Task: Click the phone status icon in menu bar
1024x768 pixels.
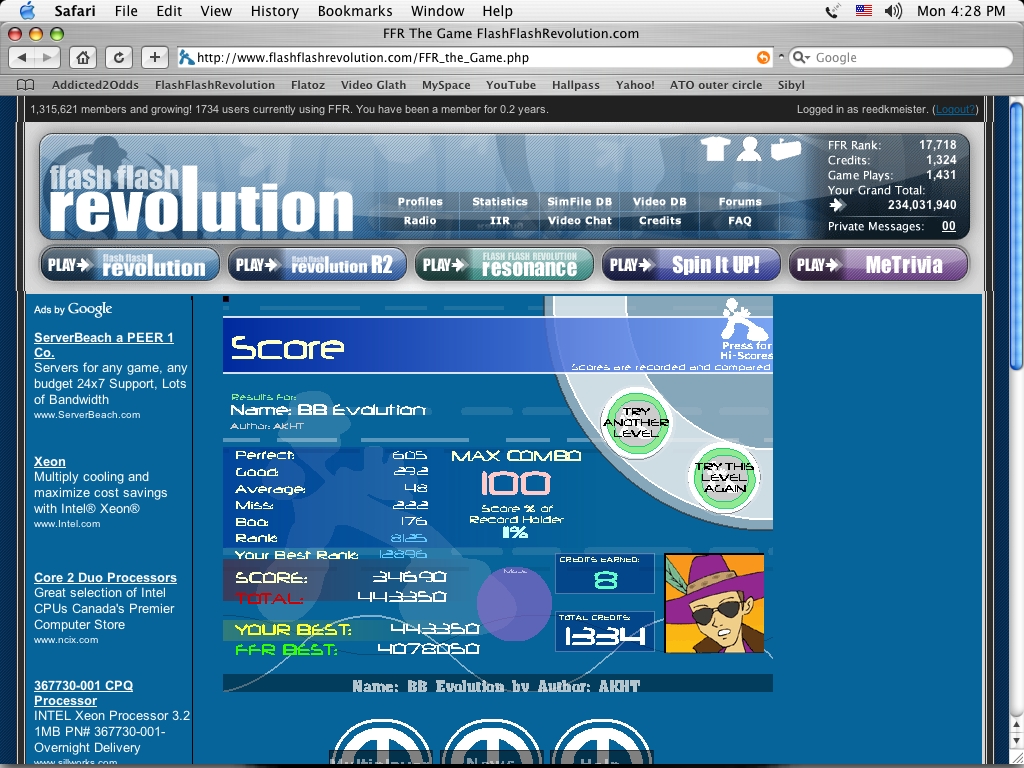Action: tap(832, 10)
